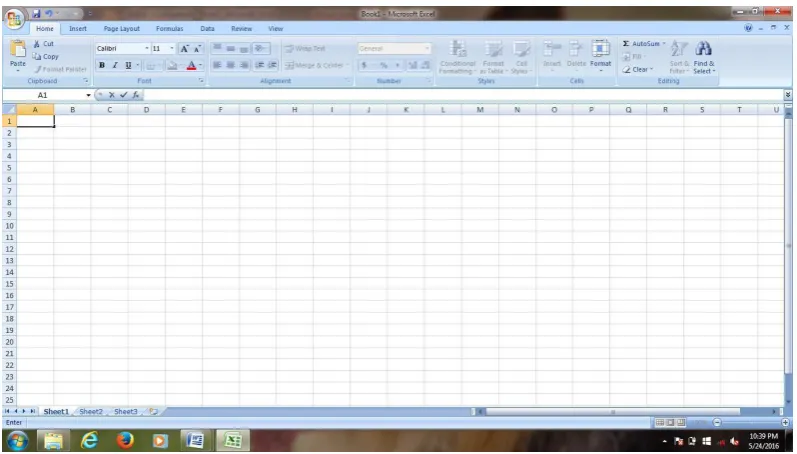The height and width of the screenshot is (454, 797).
Task: Switch to Page Break Preview in status bar
Action: [x=681, y=422]
